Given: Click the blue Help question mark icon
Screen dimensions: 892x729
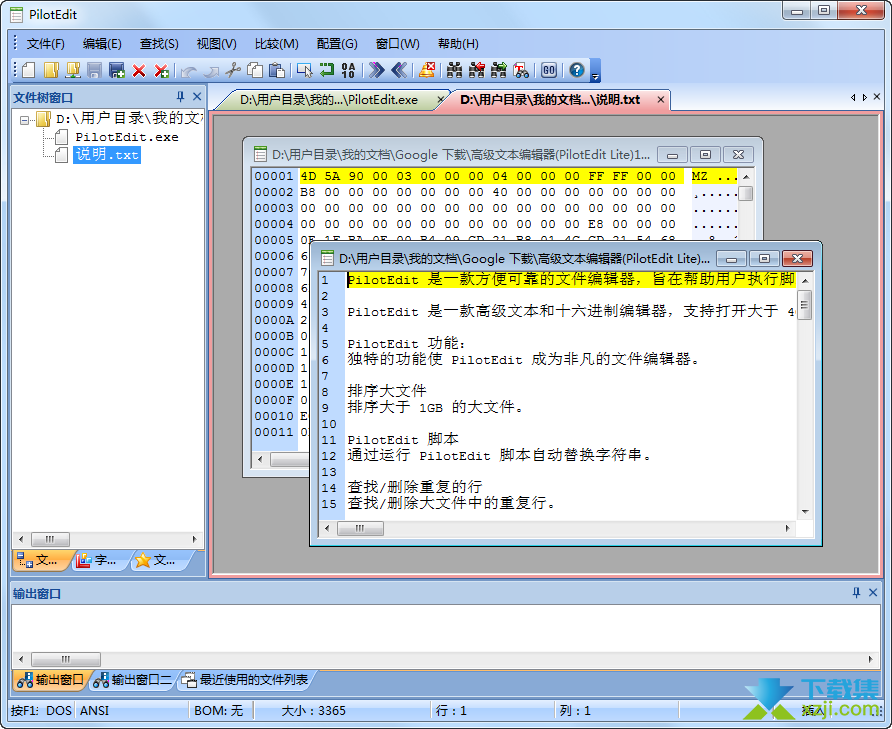Looking at the screenshot, I should point(577,70).
